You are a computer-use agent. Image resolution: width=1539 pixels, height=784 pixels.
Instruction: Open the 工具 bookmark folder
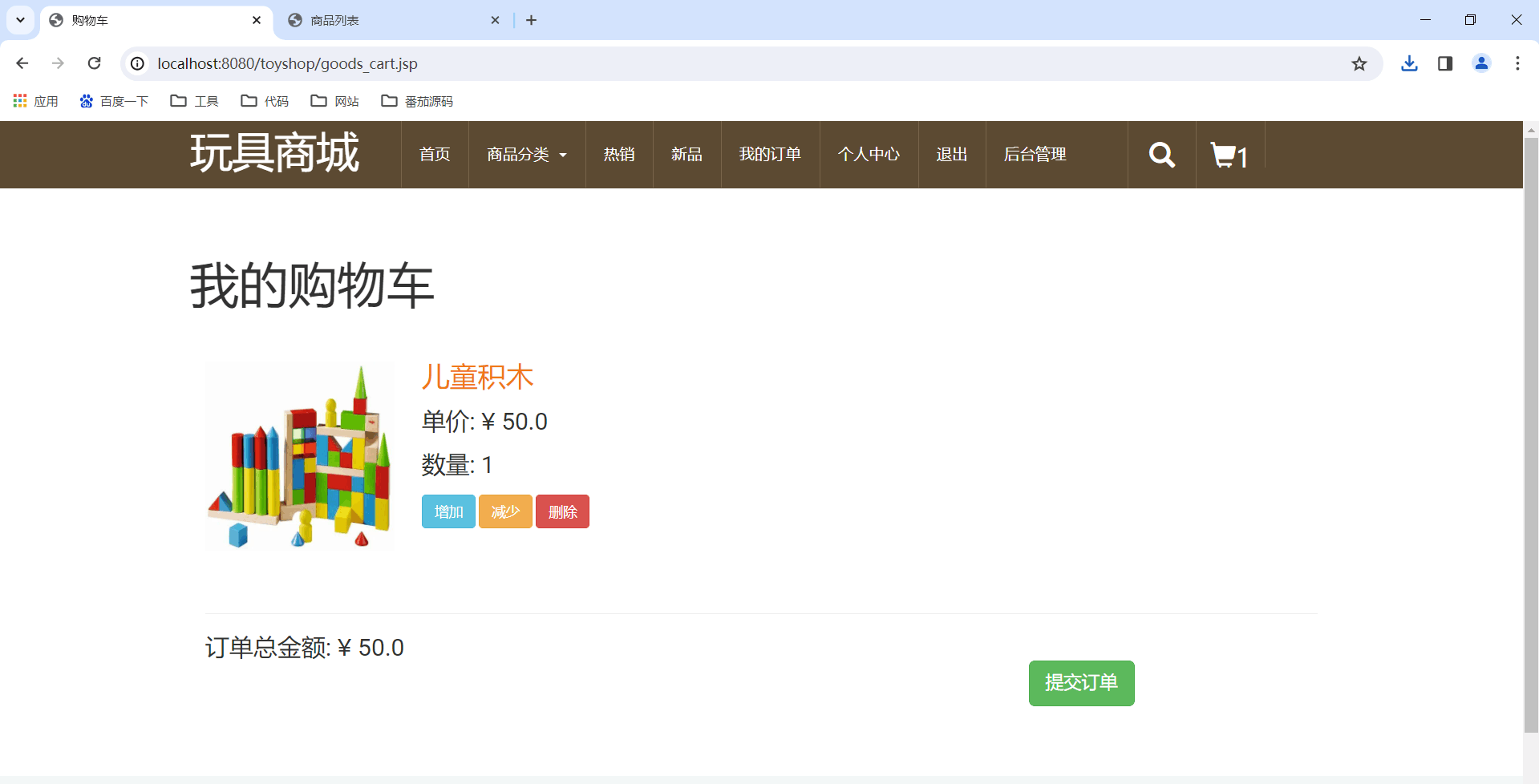pos(195,101)
